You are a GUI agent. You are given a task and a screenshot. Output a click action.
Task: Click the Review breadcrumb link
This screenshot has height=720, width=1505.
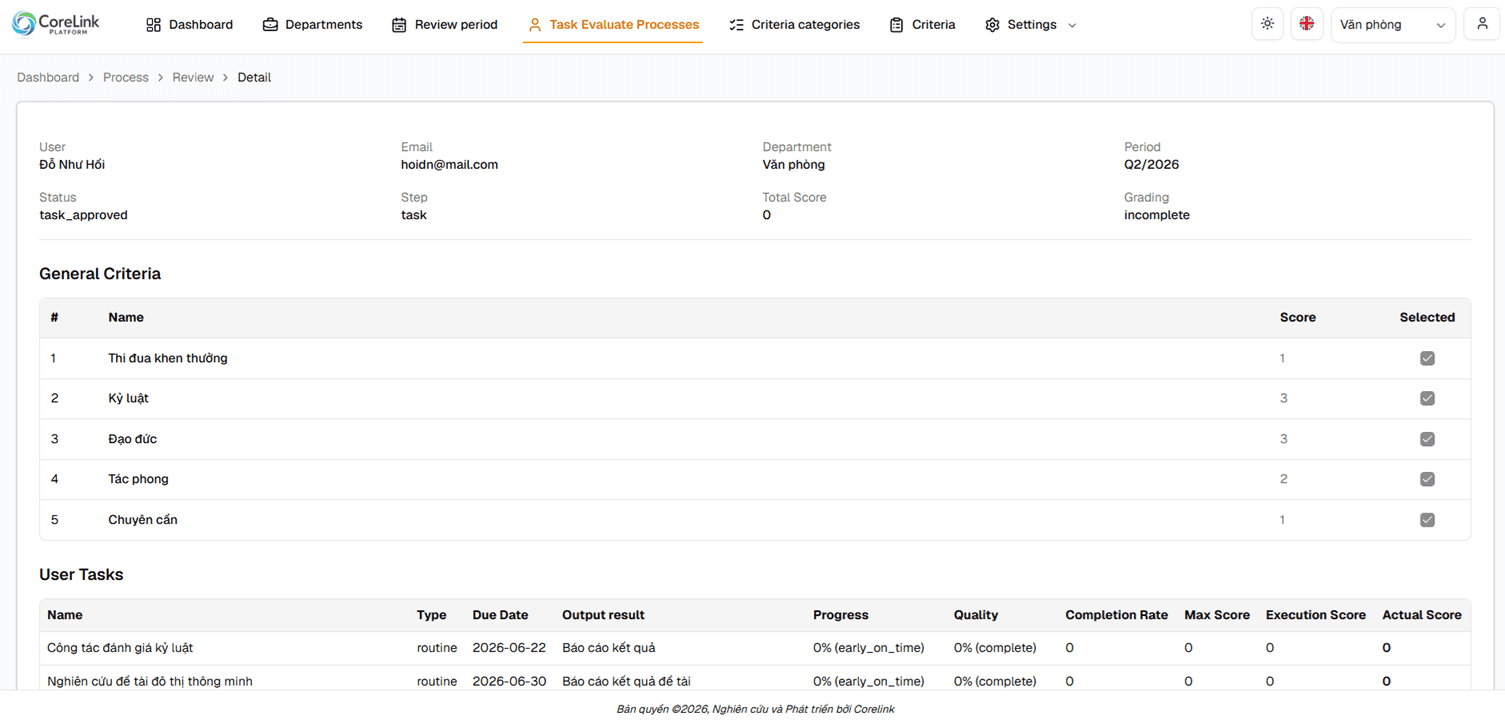click(193, 77)
